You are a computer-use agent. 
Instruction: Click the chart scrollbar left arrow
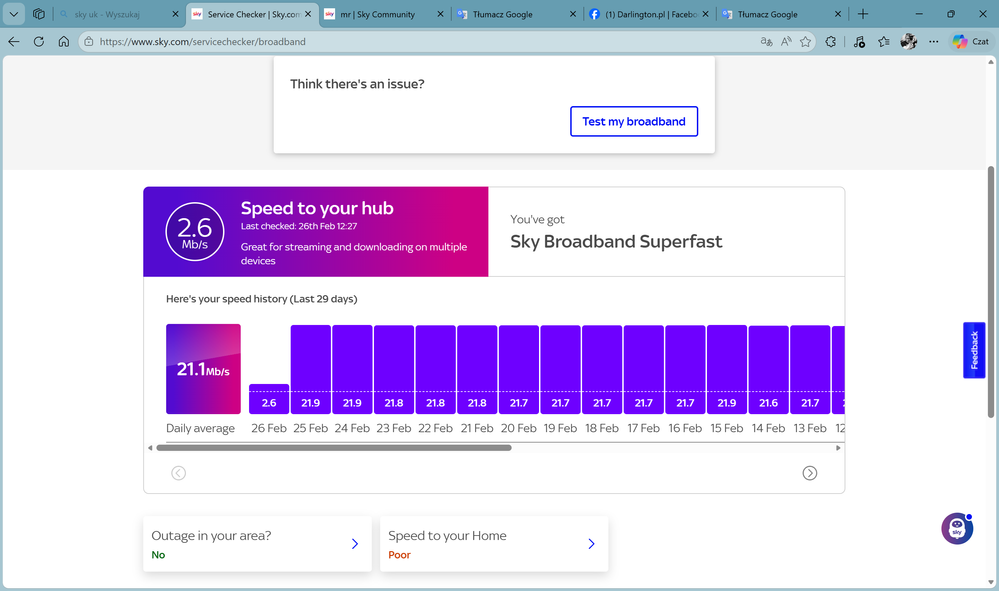pyautogui.click(x=150, y=448)
